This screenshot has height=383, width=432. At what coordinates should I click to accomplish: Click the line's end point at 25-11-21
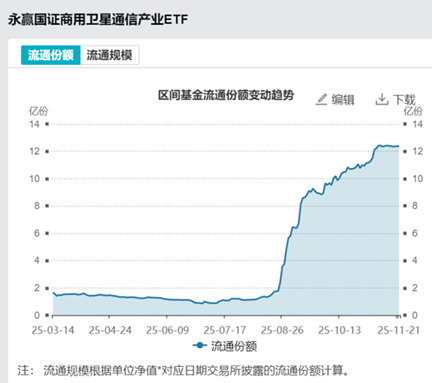(x=398, y=146)
